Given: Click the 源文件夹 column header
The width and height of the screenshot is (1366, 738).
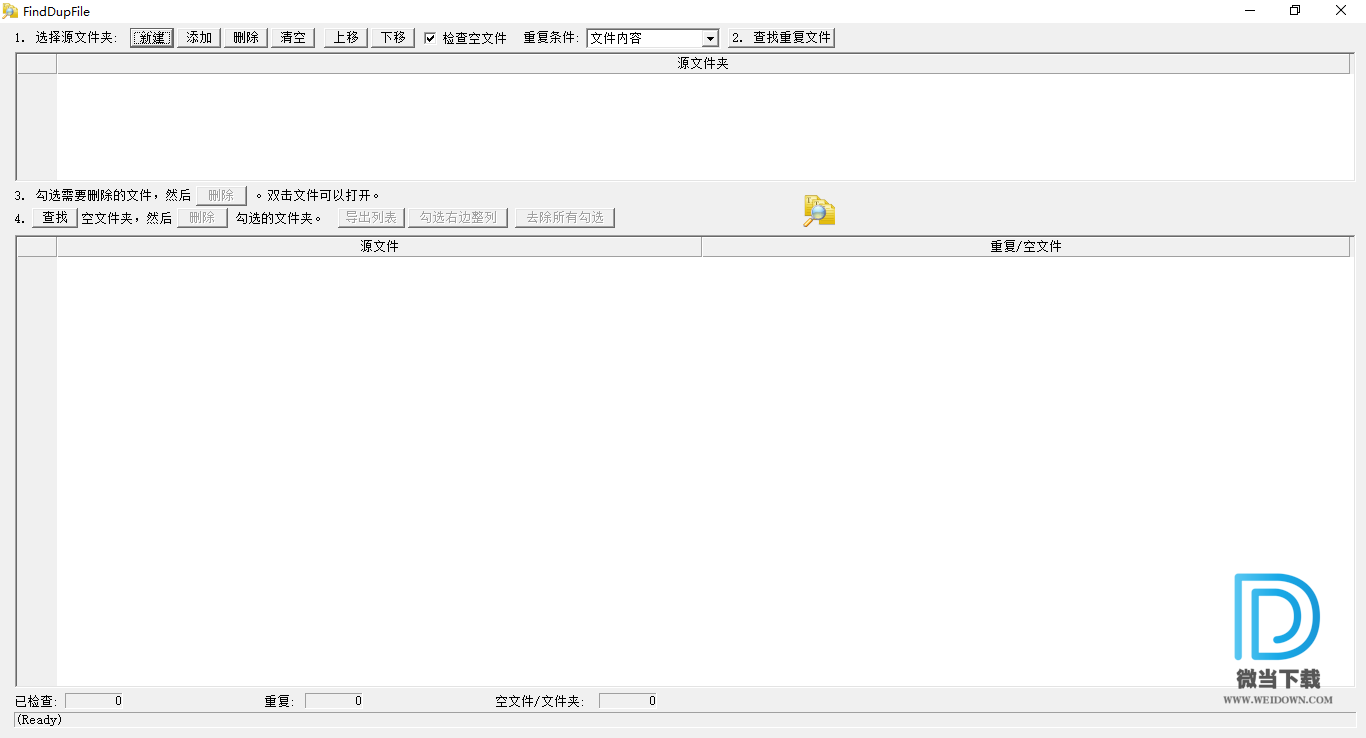Looking at the screenshot, I should click(x=703, y=64).
